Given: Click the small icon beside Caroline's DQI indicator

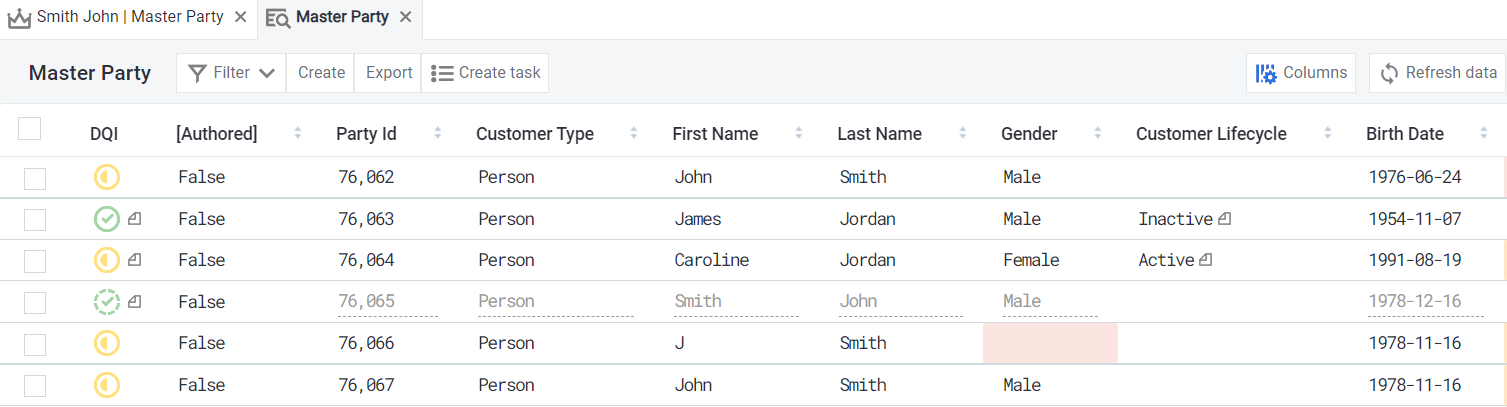Looking at the screenshot, I should [134, 260].
